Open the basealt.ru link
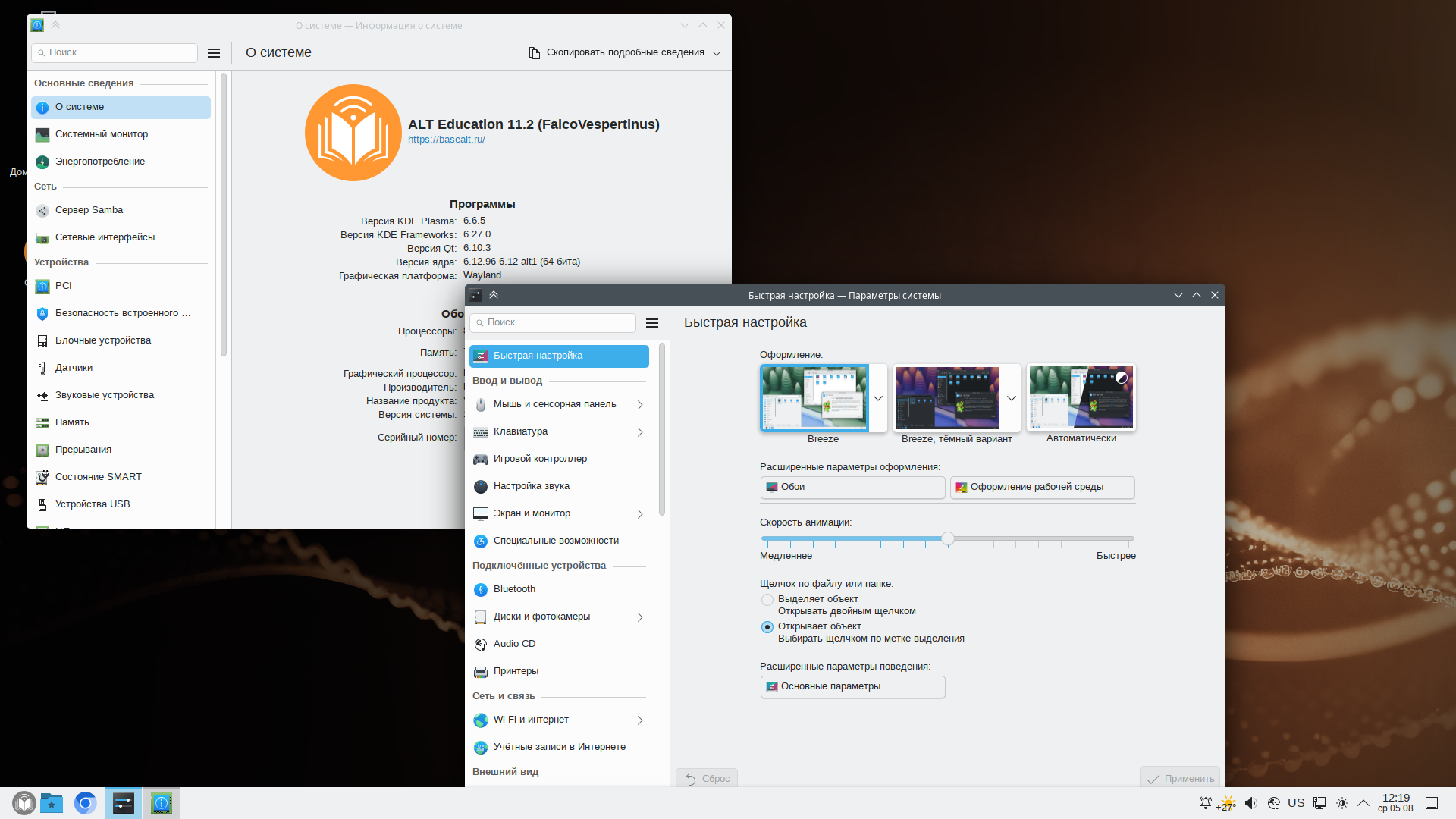 point(447,140)
